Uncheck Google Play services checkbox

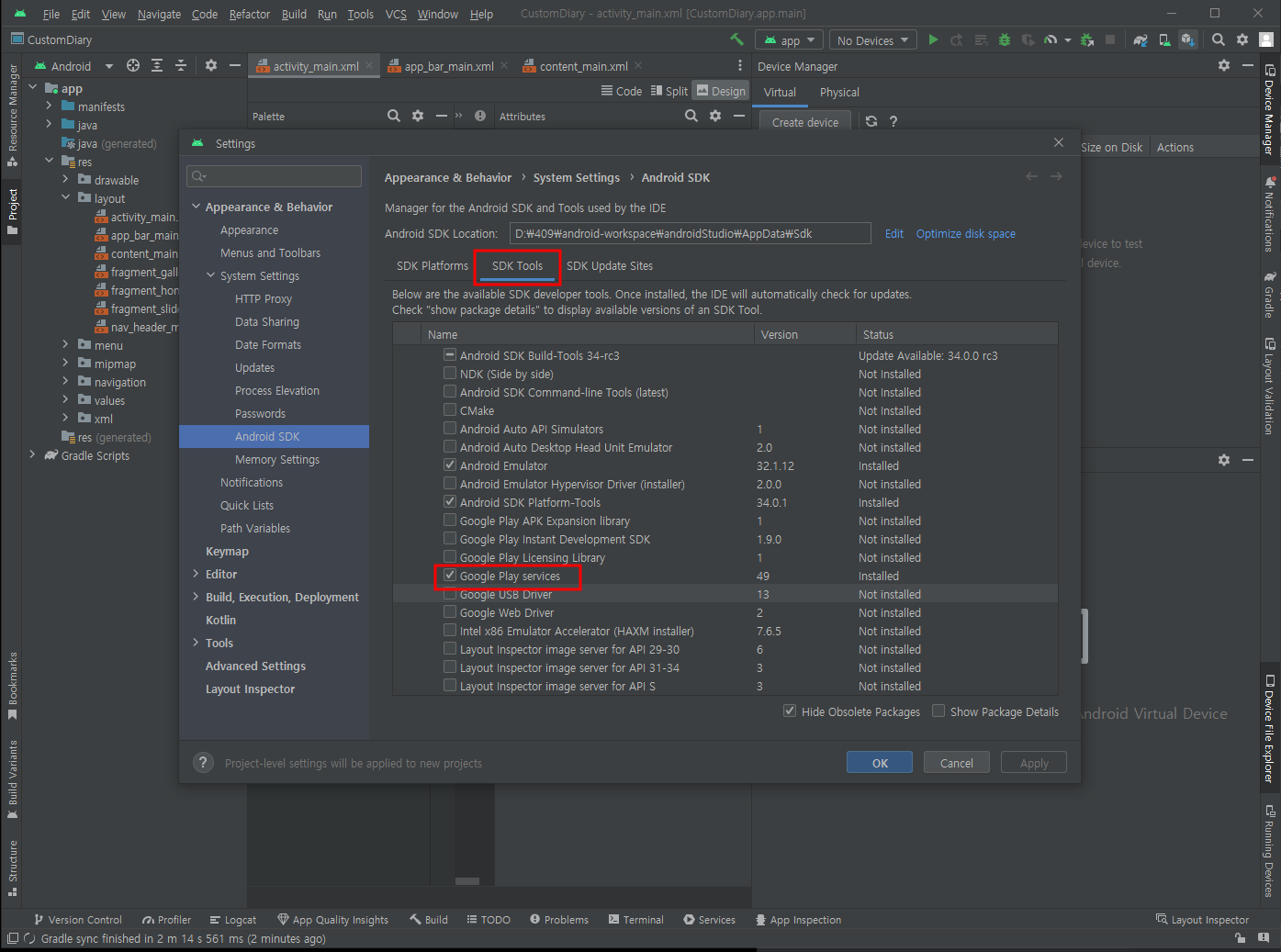450,576
